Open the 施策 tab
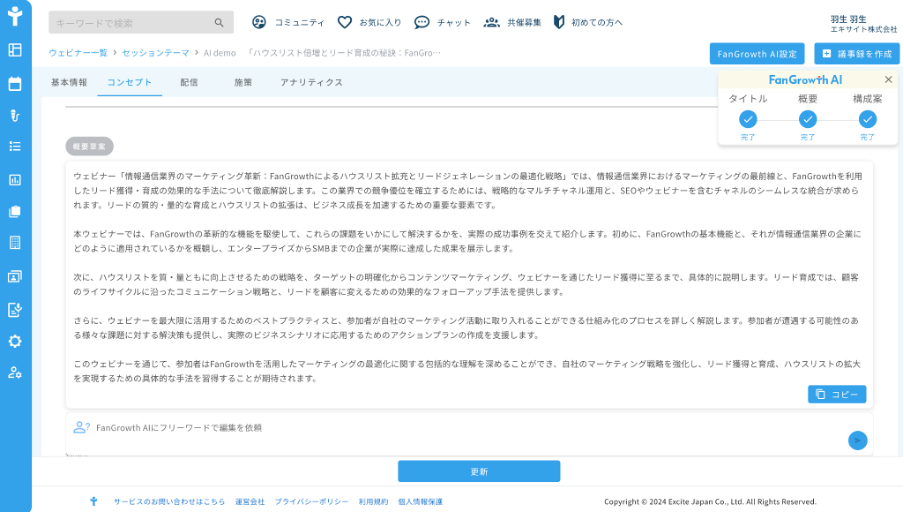This screenshot has width=904, height=512. 243,82
